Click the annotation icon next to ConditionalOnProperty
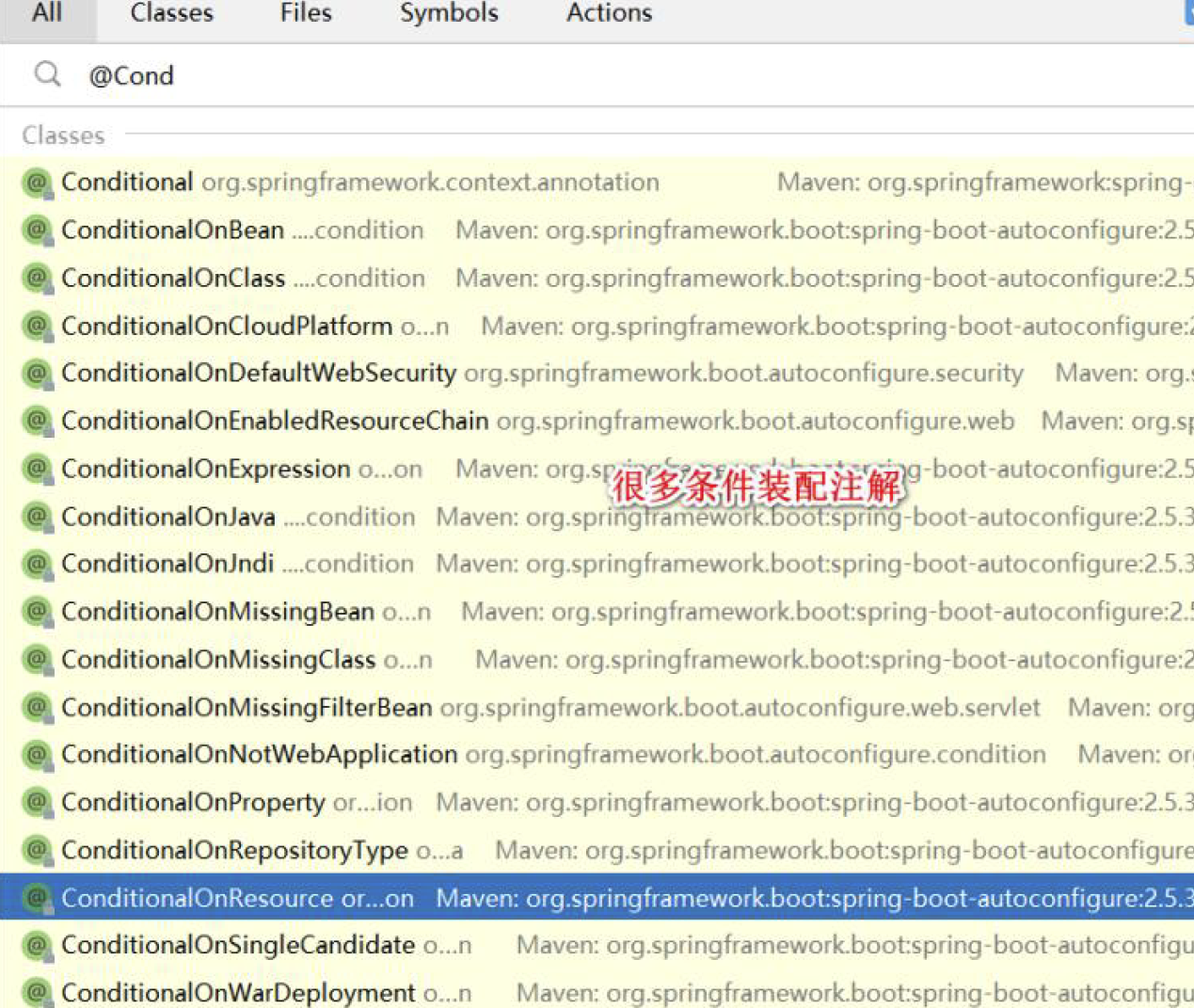 [35, 802]
